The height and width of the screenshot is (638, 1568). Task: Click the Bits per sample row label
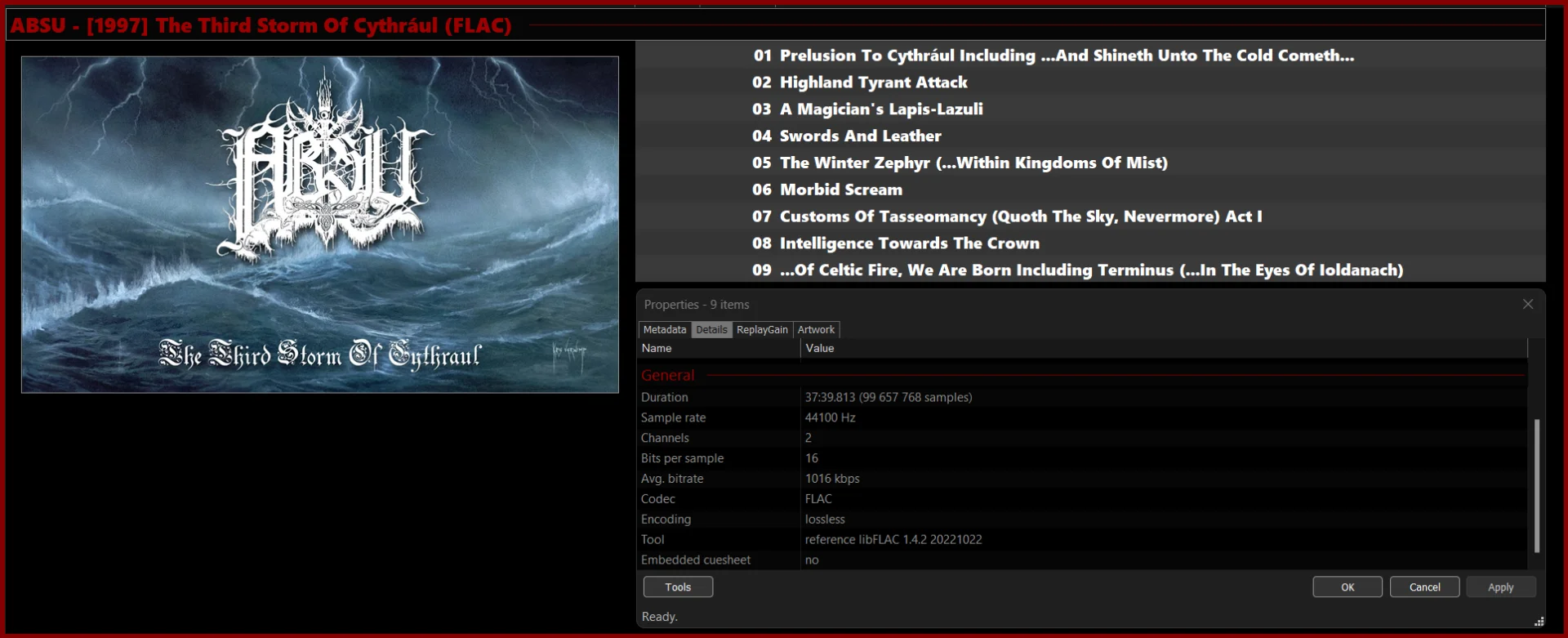682,458
